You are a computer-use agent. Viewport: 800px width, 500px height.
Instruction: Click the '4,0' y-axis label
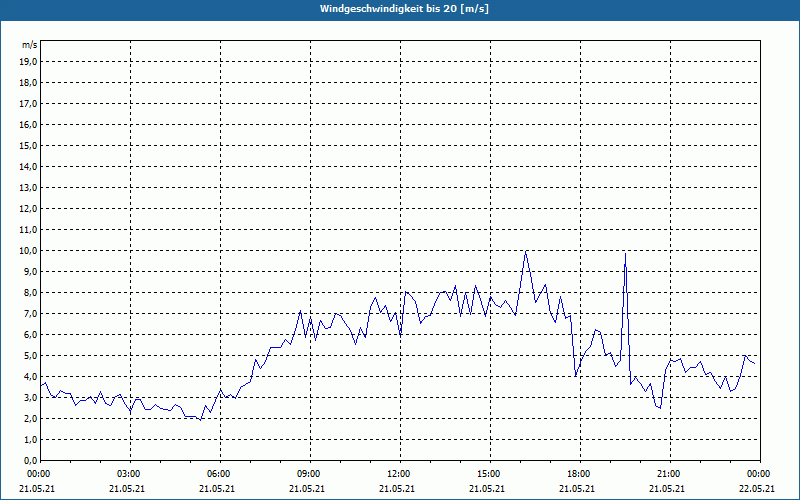click(31, 377)
